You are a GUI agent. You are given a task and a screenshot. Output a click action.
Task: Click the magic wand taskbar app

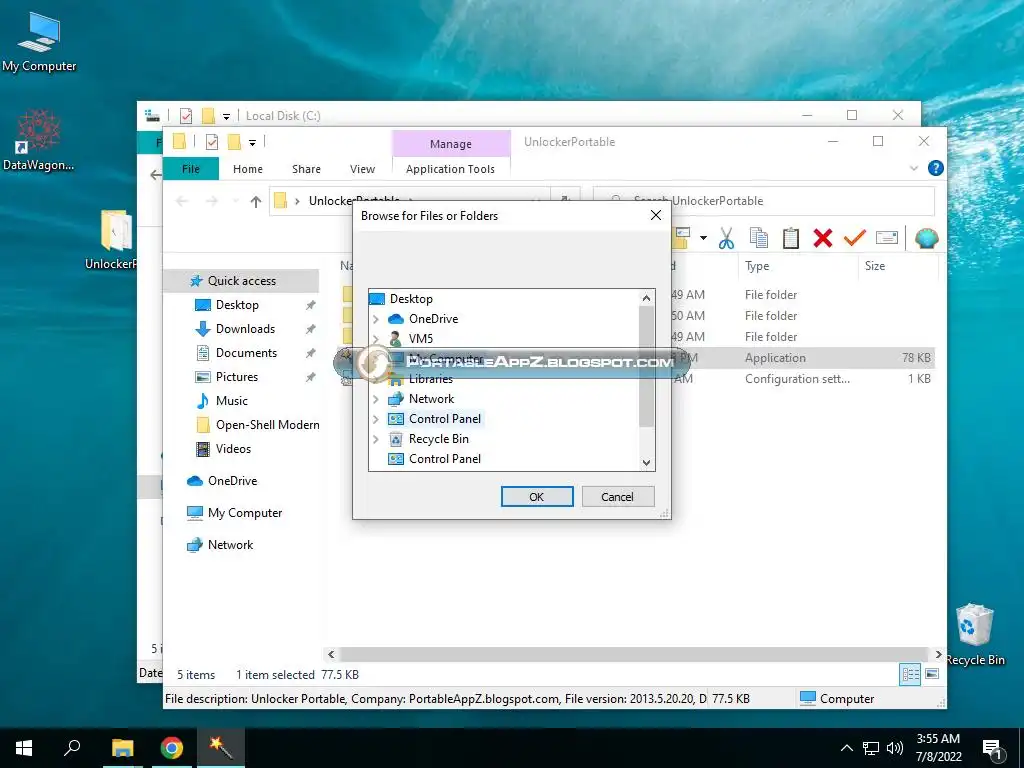click(x=221, y=748)
